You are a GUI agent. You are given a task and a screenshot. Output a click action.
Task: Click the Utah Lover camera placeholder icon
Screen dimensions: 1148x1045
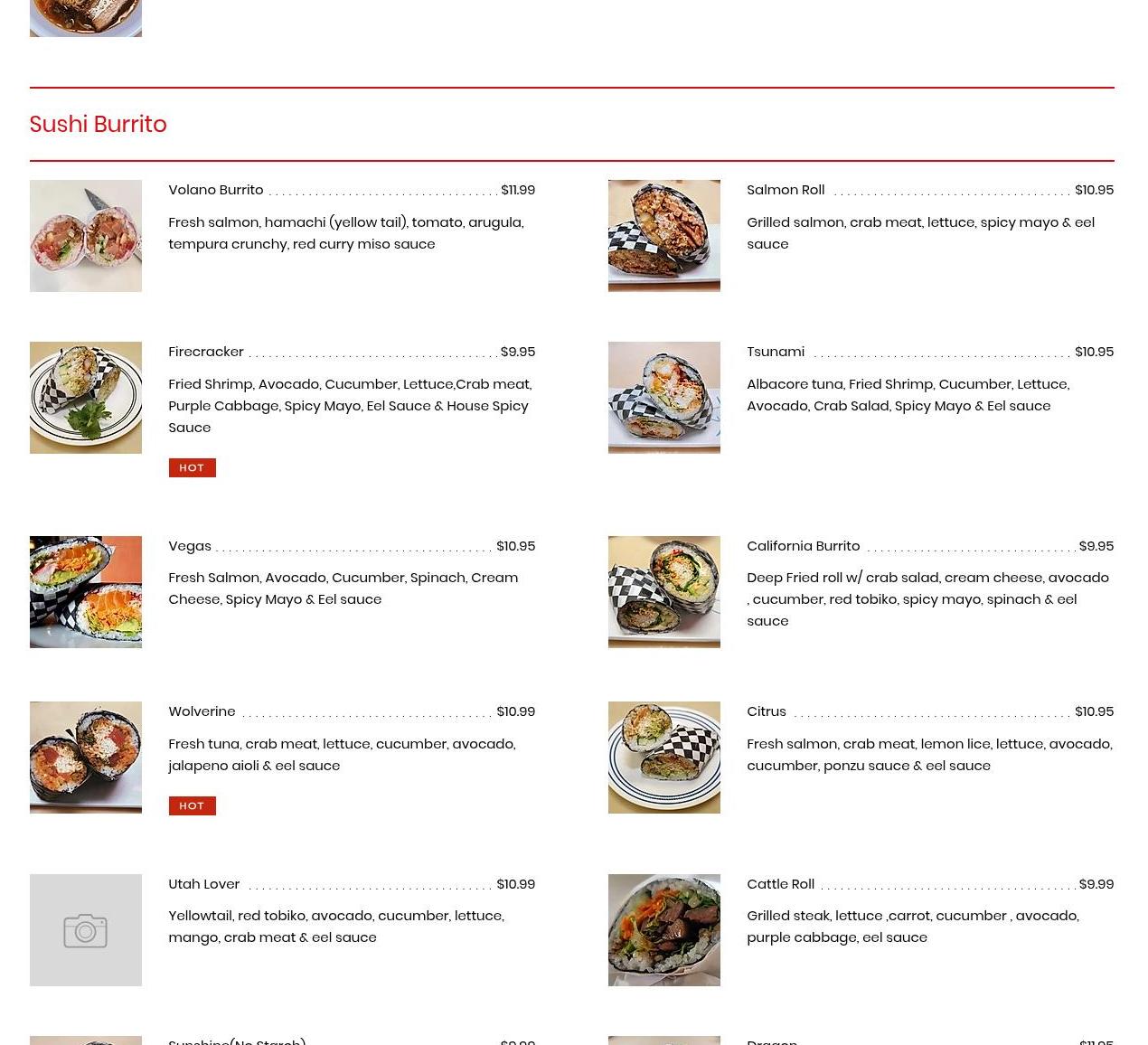86,930
